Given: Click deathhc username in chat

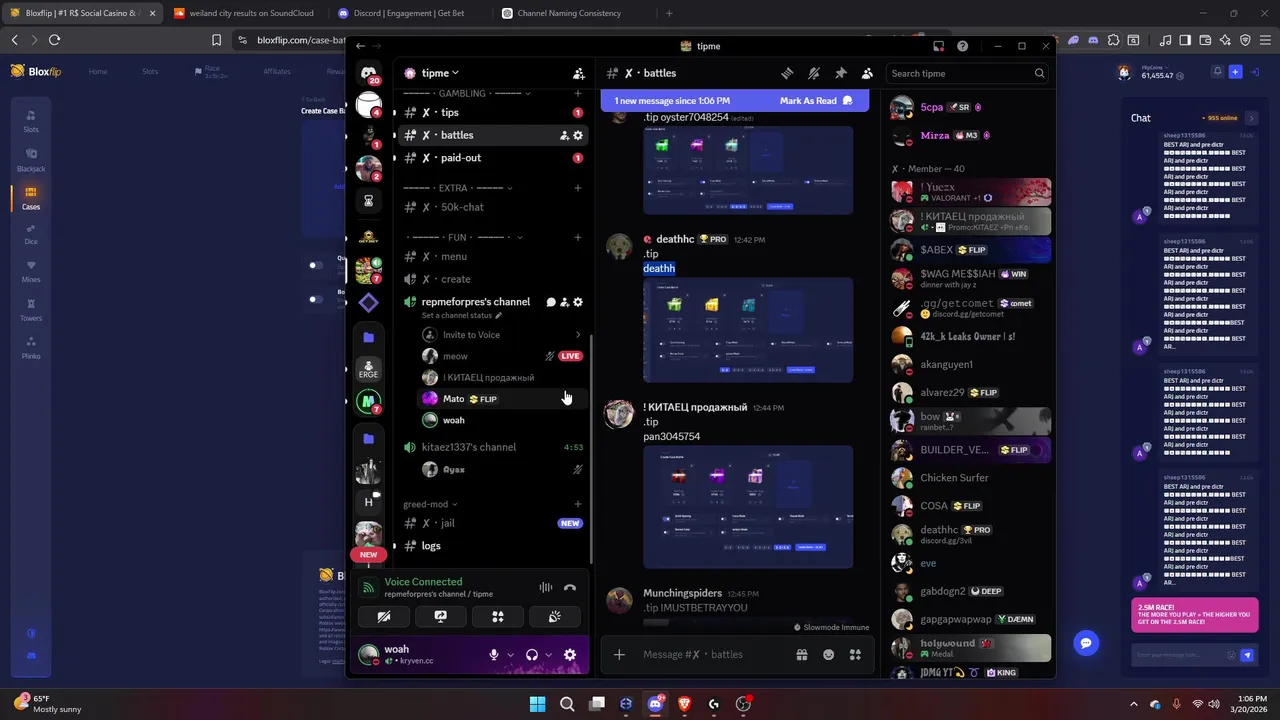Looking at the screenshot, I should [675, 240].
